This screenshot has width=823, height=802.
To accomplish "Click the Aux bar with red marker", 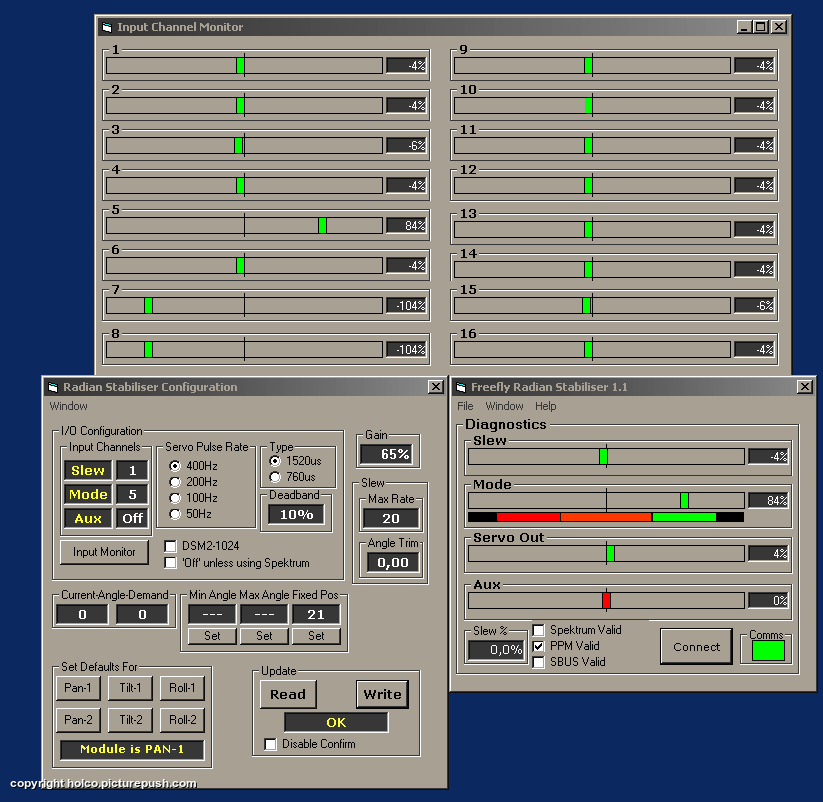I will 606,600.
